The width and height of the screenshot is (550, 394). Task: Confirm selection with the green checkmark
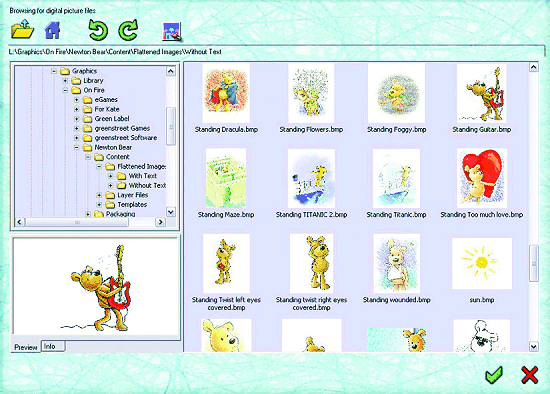(x=494, y=375)
